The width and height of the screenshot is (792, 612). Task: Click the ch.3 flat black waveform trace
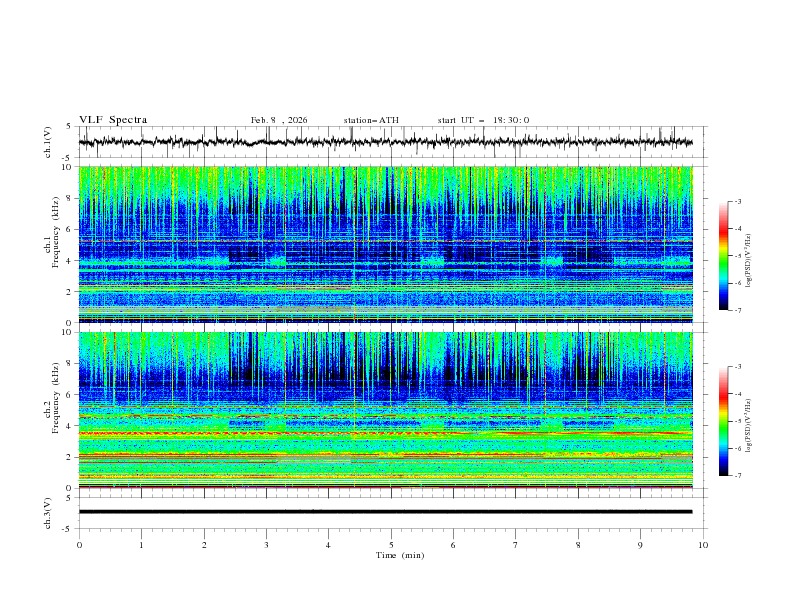tap(385, 512)
